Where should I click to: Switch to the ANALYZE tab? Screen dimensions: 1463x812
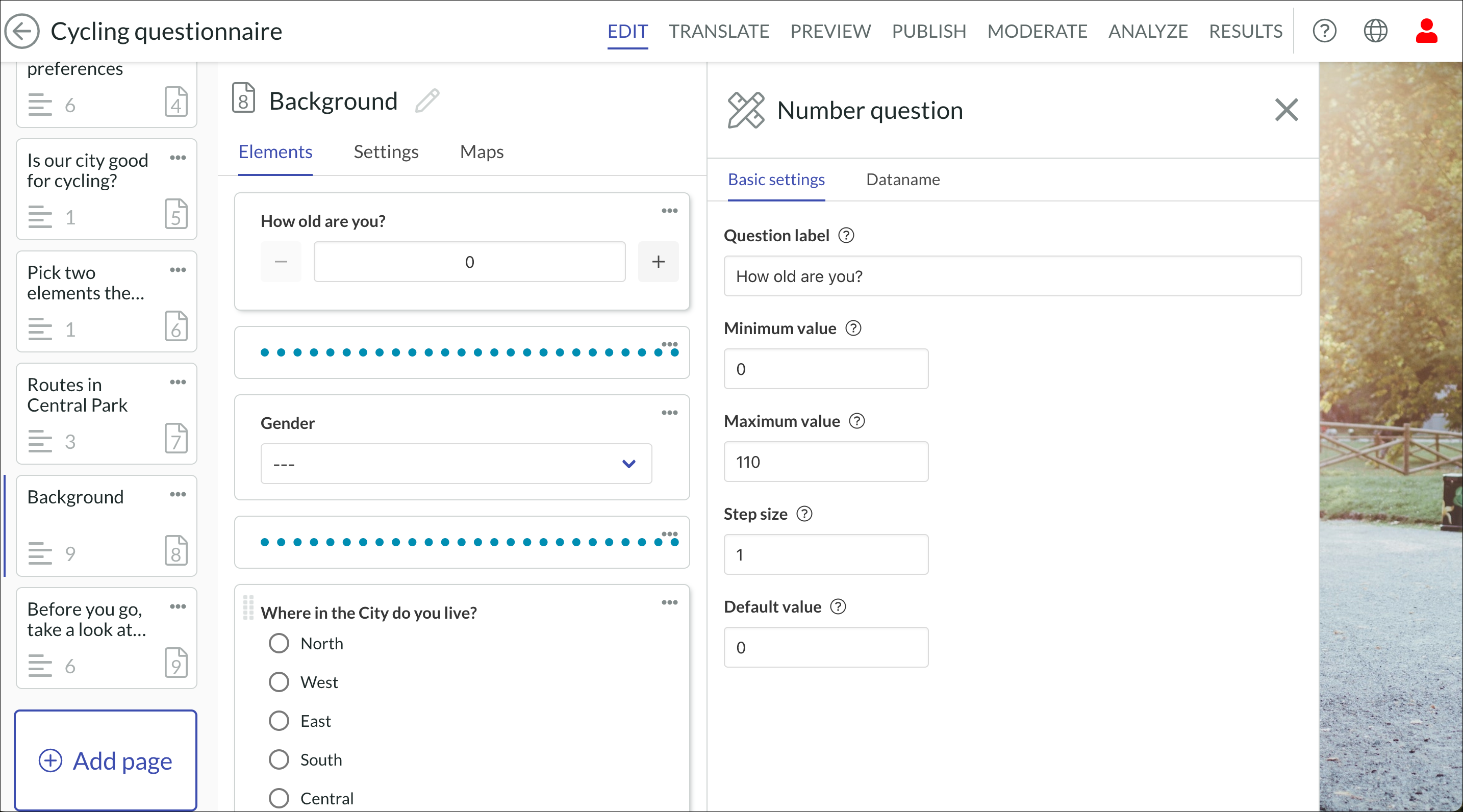pyautogui.click(x=1148, y=31)
